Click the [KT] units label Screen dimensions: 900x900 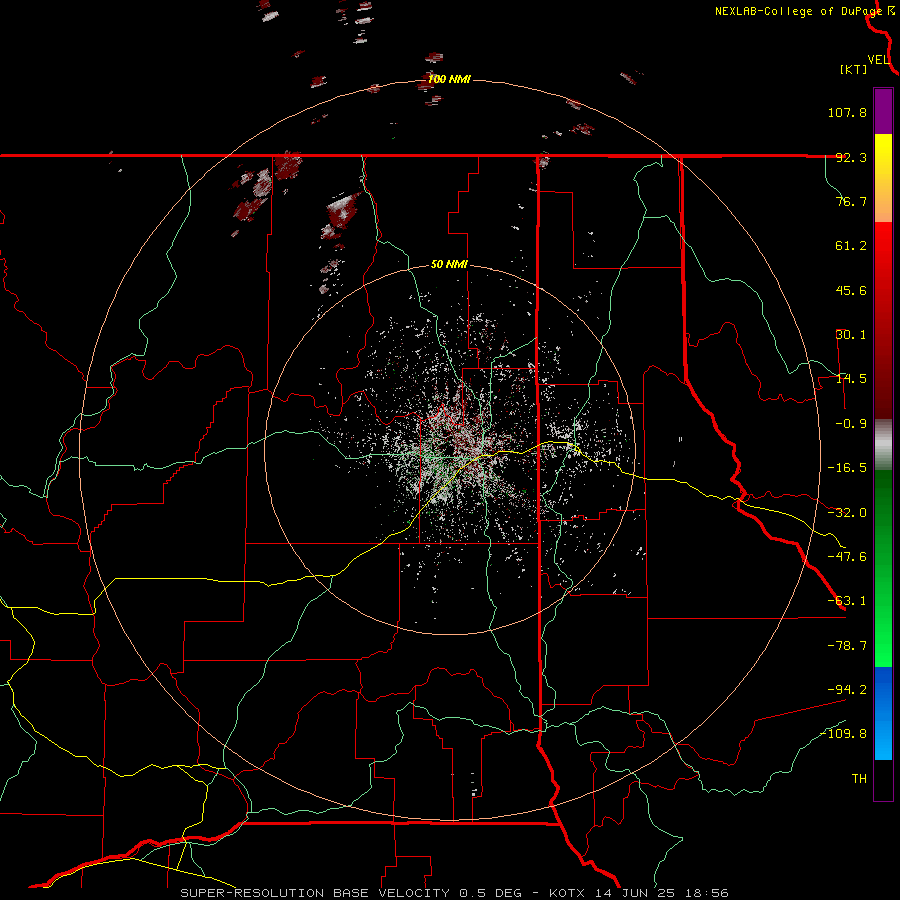click(x=853, y=69)
